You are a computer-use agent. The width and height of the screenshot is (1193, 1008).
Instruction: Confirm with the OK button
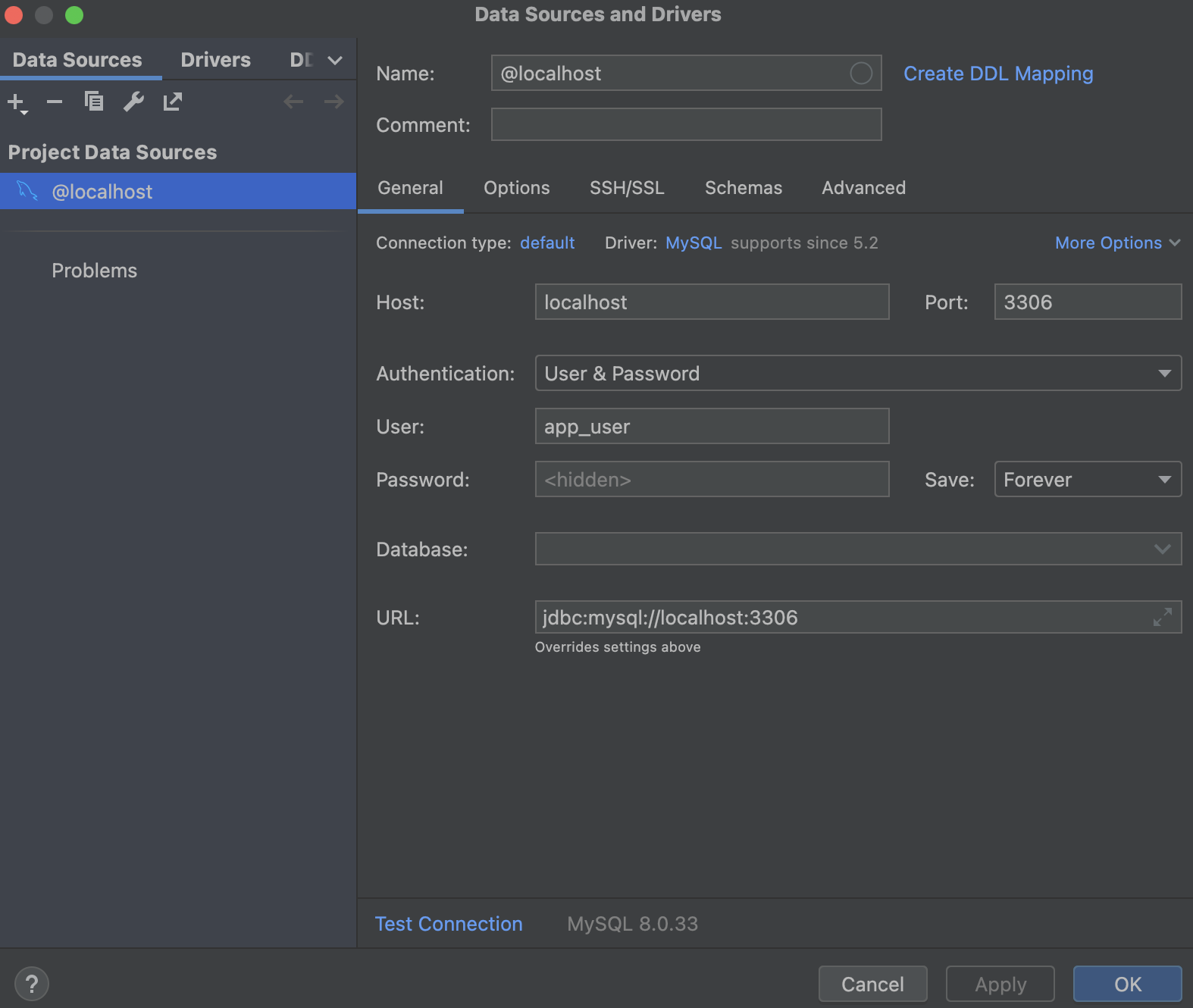pos(1127,984)
